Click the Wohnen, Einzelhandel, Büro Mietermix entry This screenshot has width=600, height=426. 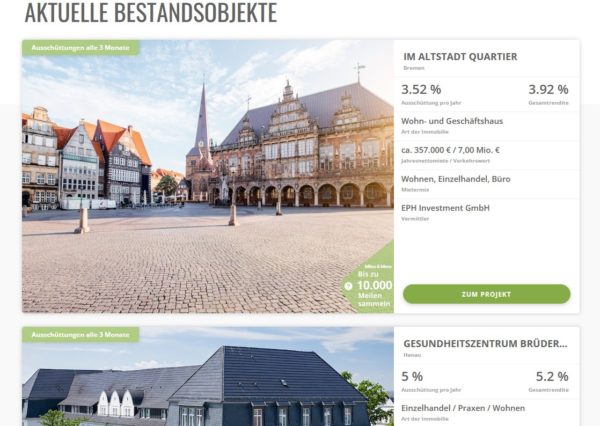(x=456, y=179)
